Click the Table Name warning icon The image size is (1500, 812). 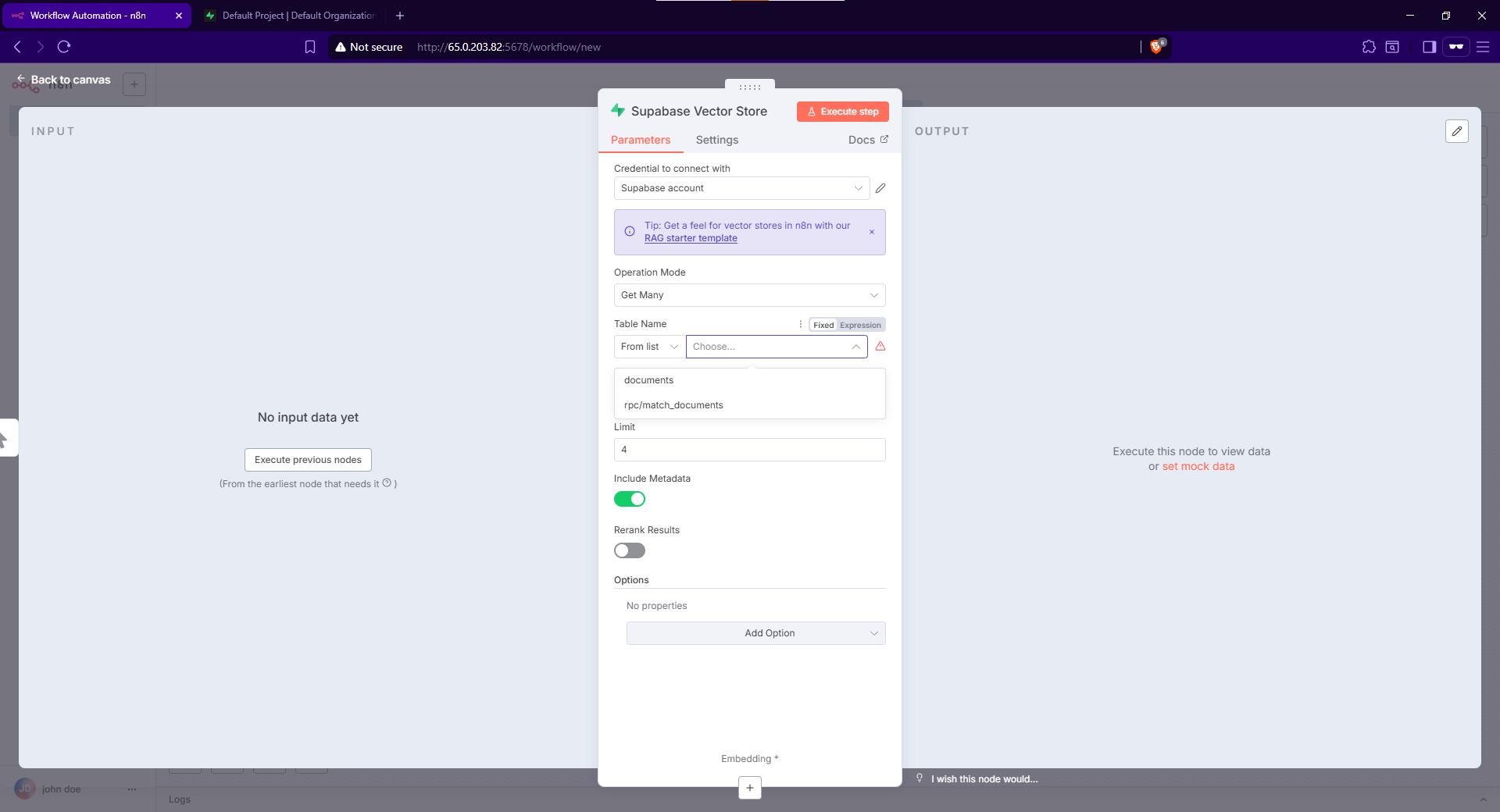point(880,347)
